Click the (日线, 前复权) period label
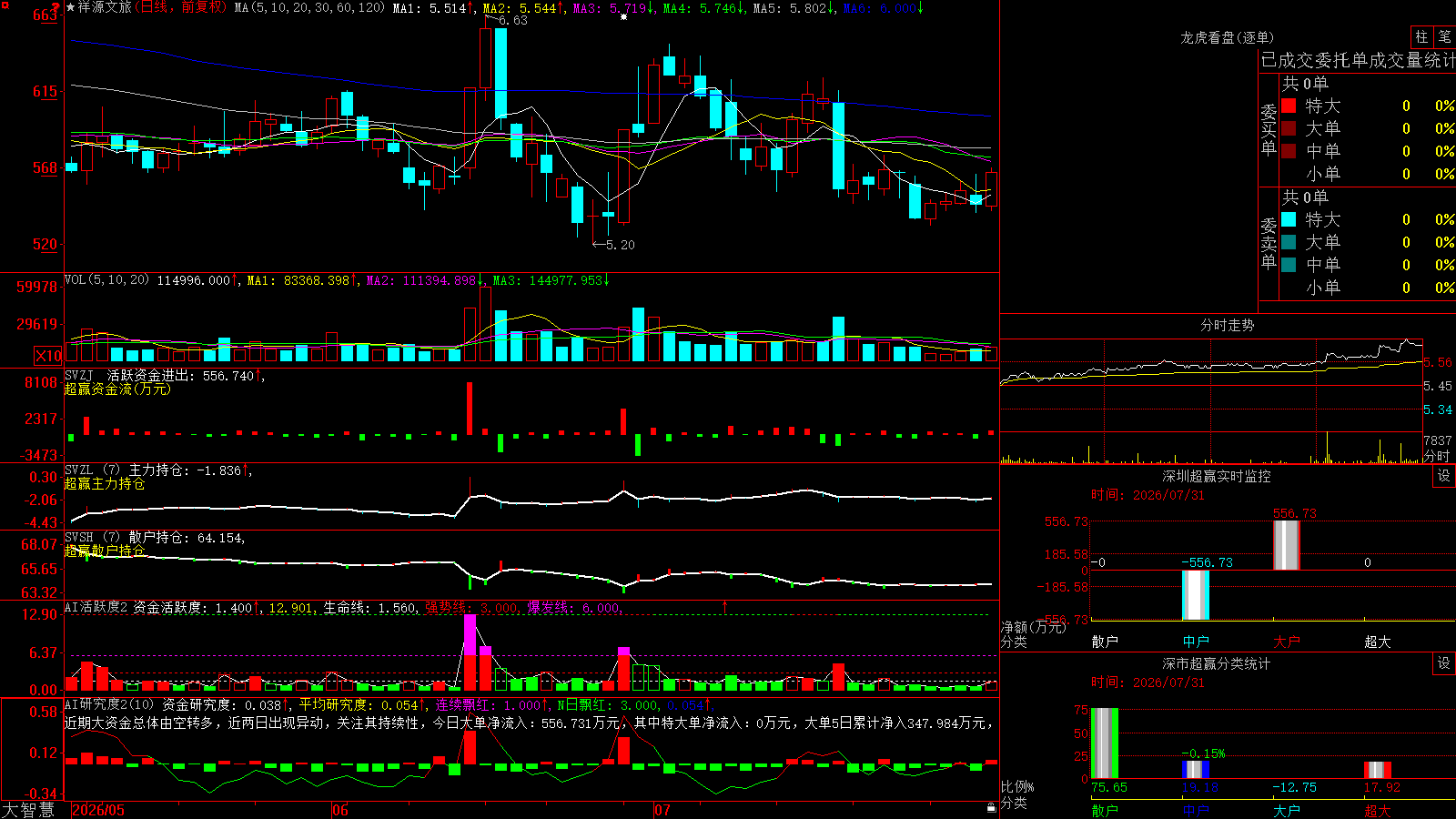 point(182,7)
